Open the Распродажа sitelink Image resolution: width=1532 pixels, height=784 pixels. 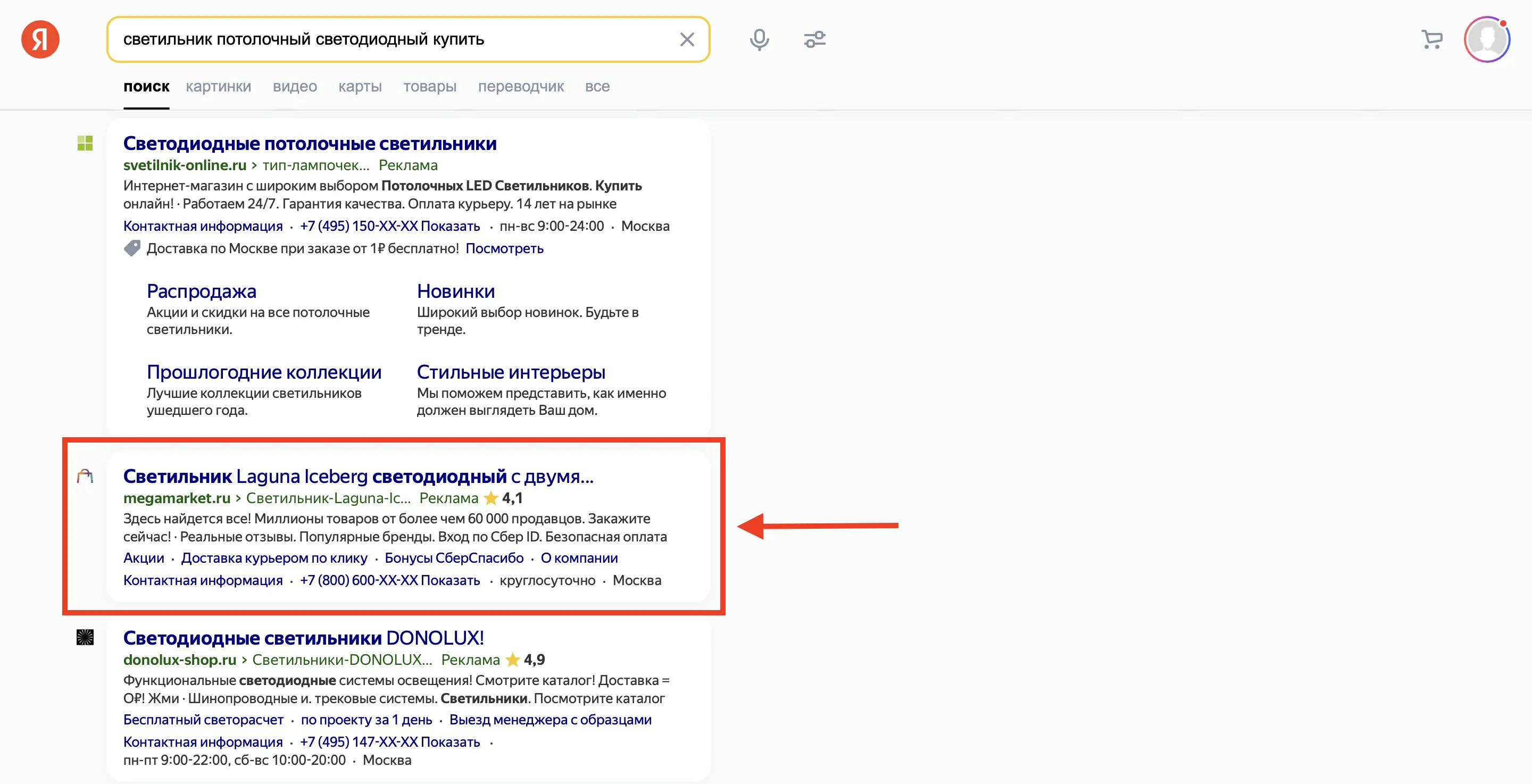pyautogui.click(x=201, y=291)
